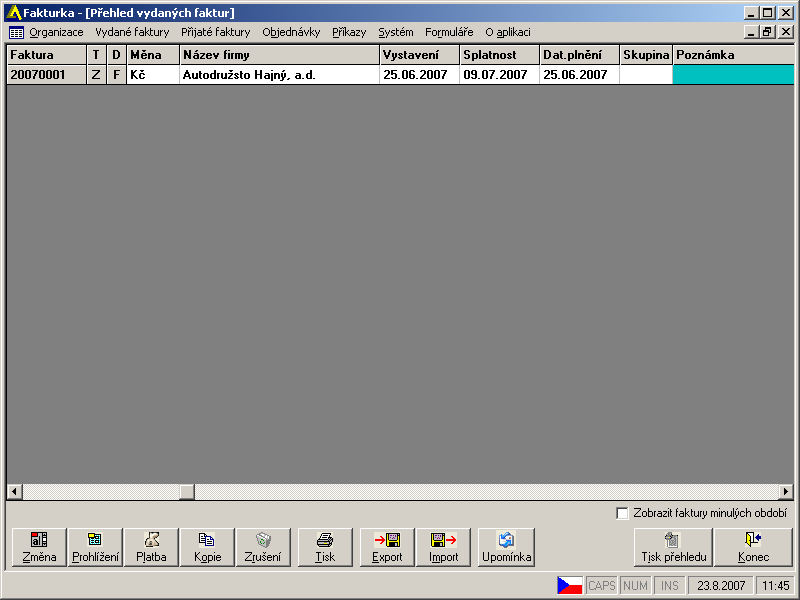Click the horizontal scrollbar left arrow
Screen dimensions: 800x600
(14, 492)
